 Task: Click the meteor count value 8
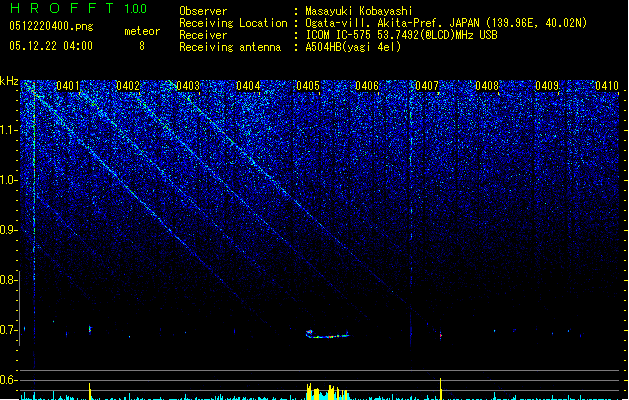[142, 46]
